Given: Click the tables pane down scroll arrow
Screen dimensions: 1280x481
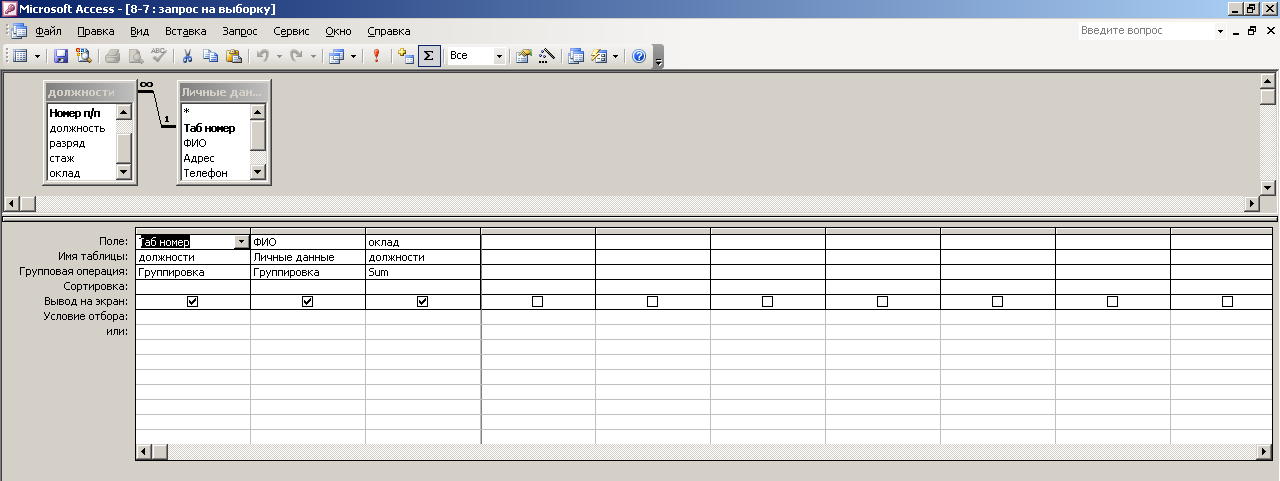Looking at the screenshot, I should click(x=1268, y=187).
